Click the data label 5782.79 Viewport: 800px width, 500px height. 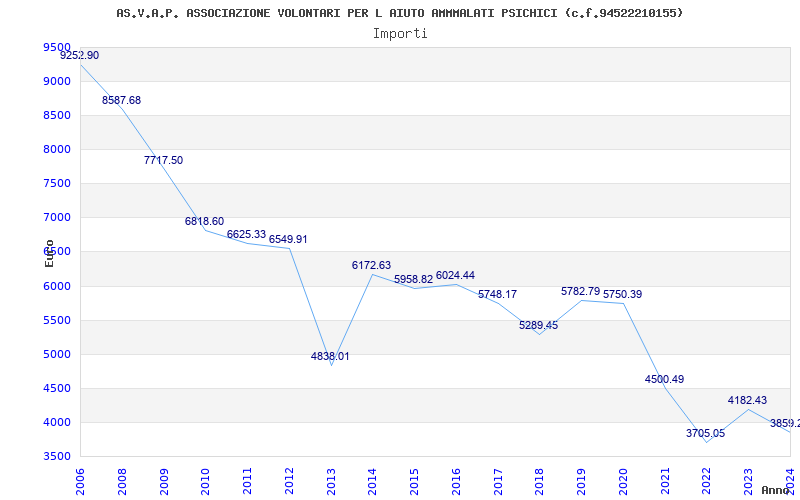[581, 291]
